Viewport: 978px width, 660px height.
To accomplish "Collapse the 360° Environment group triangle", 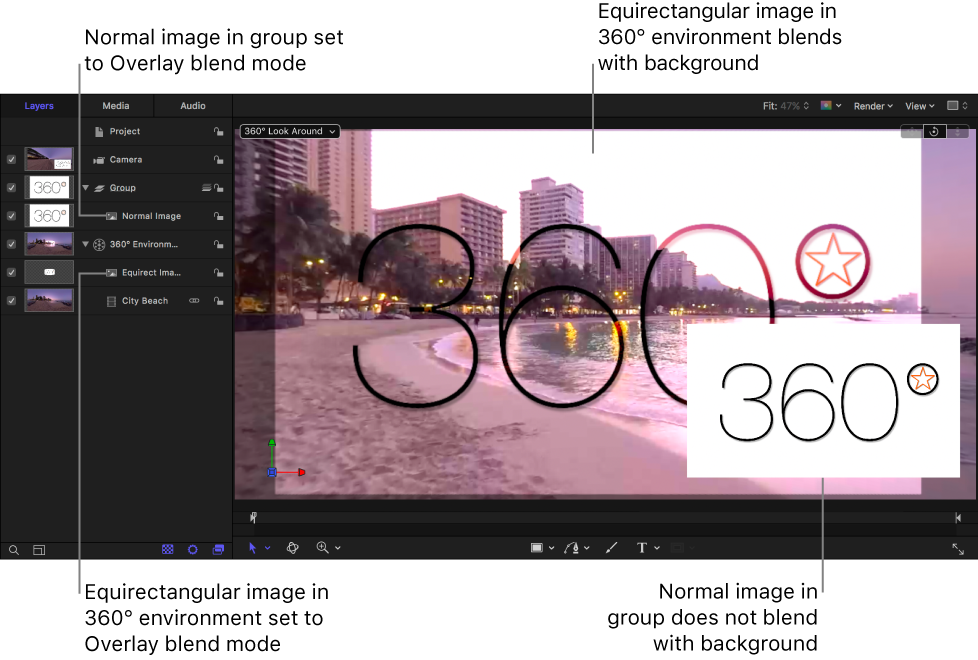I will click(87, 244).
